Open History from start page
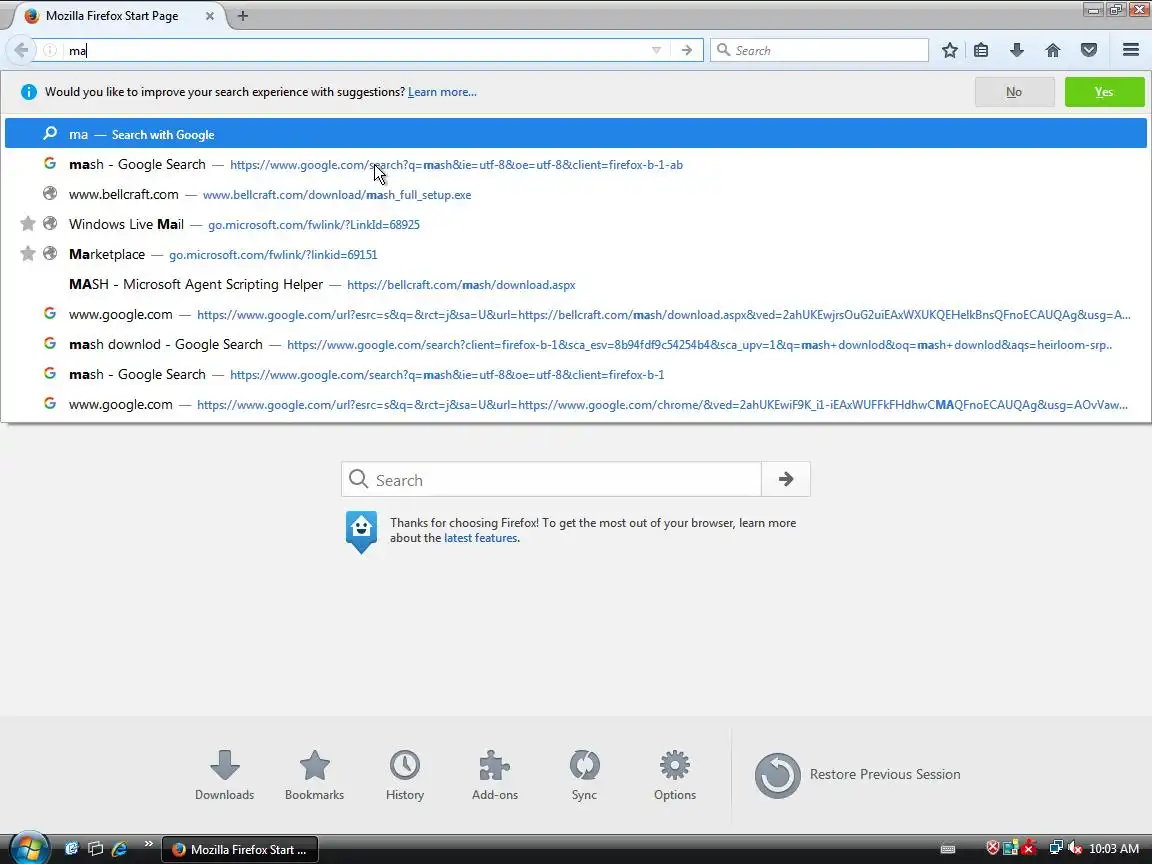Screen dimensions: 1152x864 point(405,775)
